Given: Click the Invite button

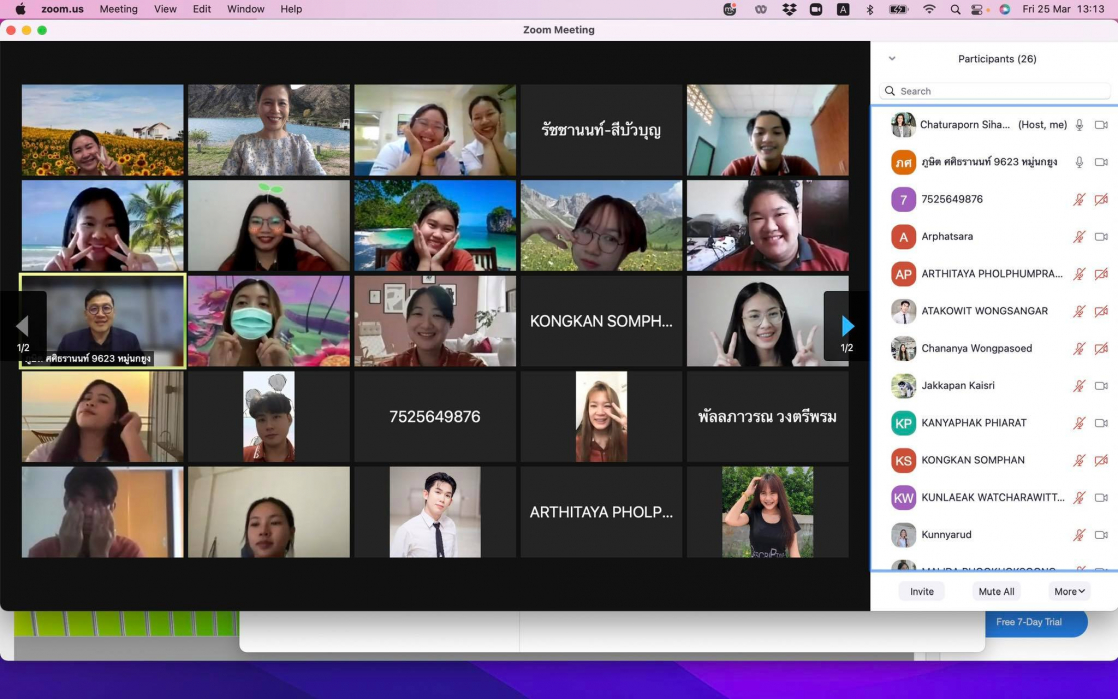Looking at the screenshot, I should coord(921,591).
